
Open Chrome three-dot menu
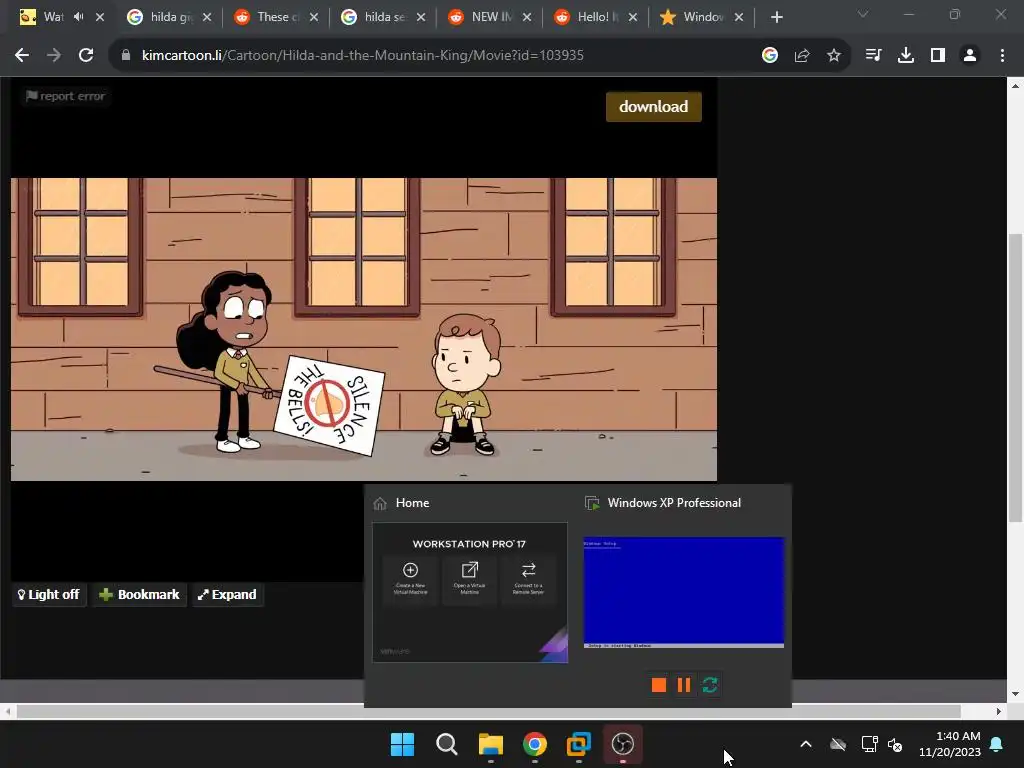pyautogui.click(x=1002, y=56)
